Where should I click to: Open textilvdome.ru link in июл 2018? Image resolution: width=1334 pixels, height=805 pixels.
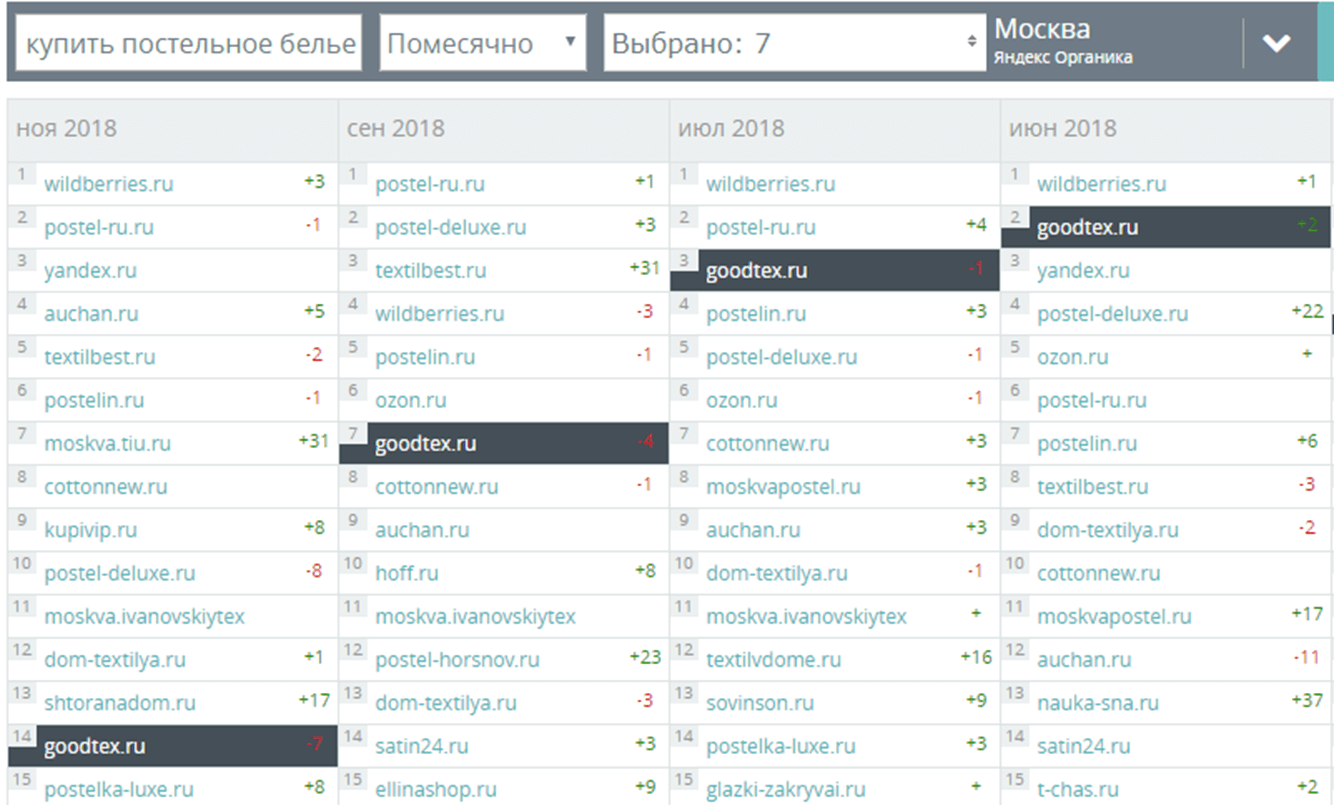point(773,660)
